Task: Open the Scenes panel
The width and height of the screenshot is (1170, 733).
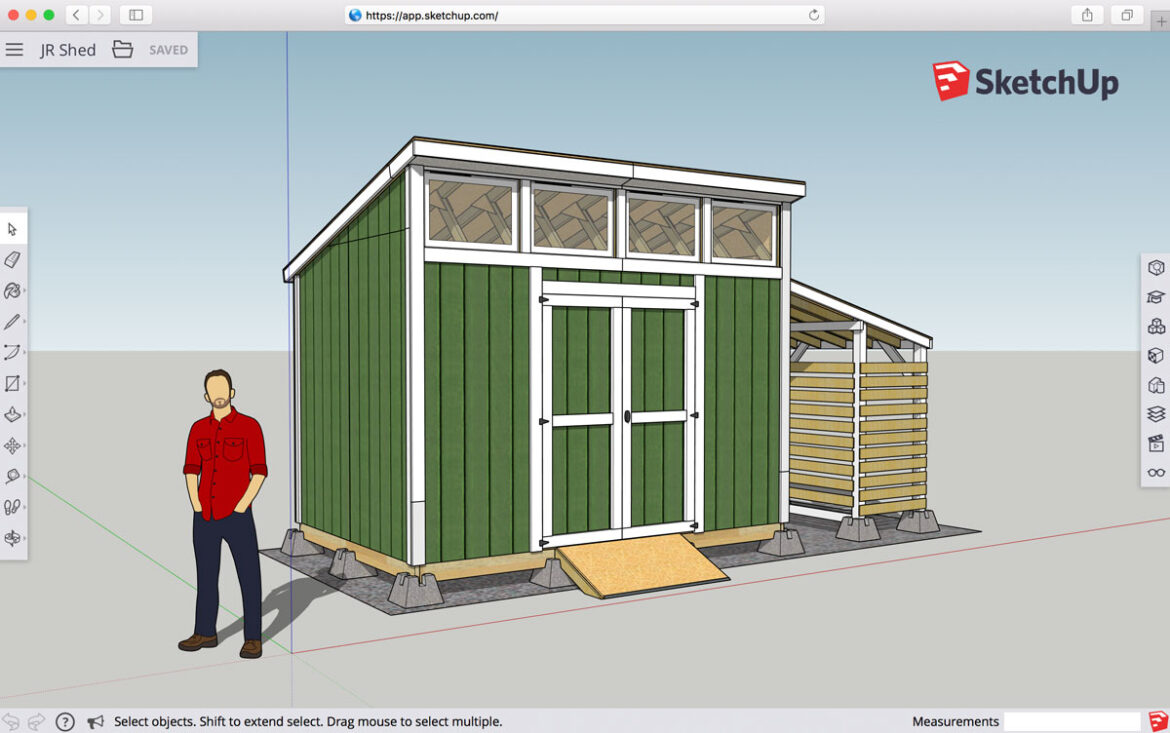Action: pos(1155,443)
